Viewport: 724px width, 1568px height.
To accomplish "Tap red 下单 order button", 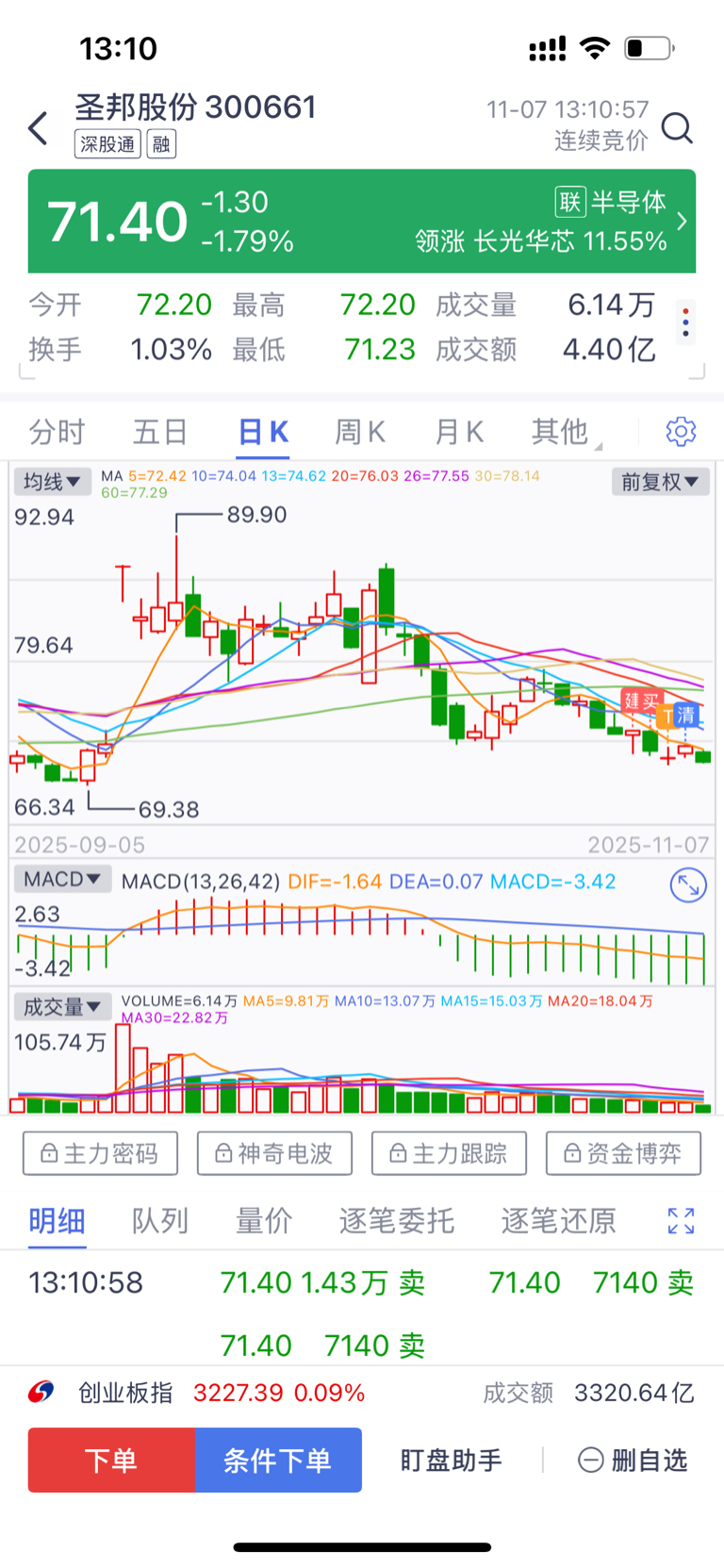I will pyautogui.click(x=111, y=1460).
